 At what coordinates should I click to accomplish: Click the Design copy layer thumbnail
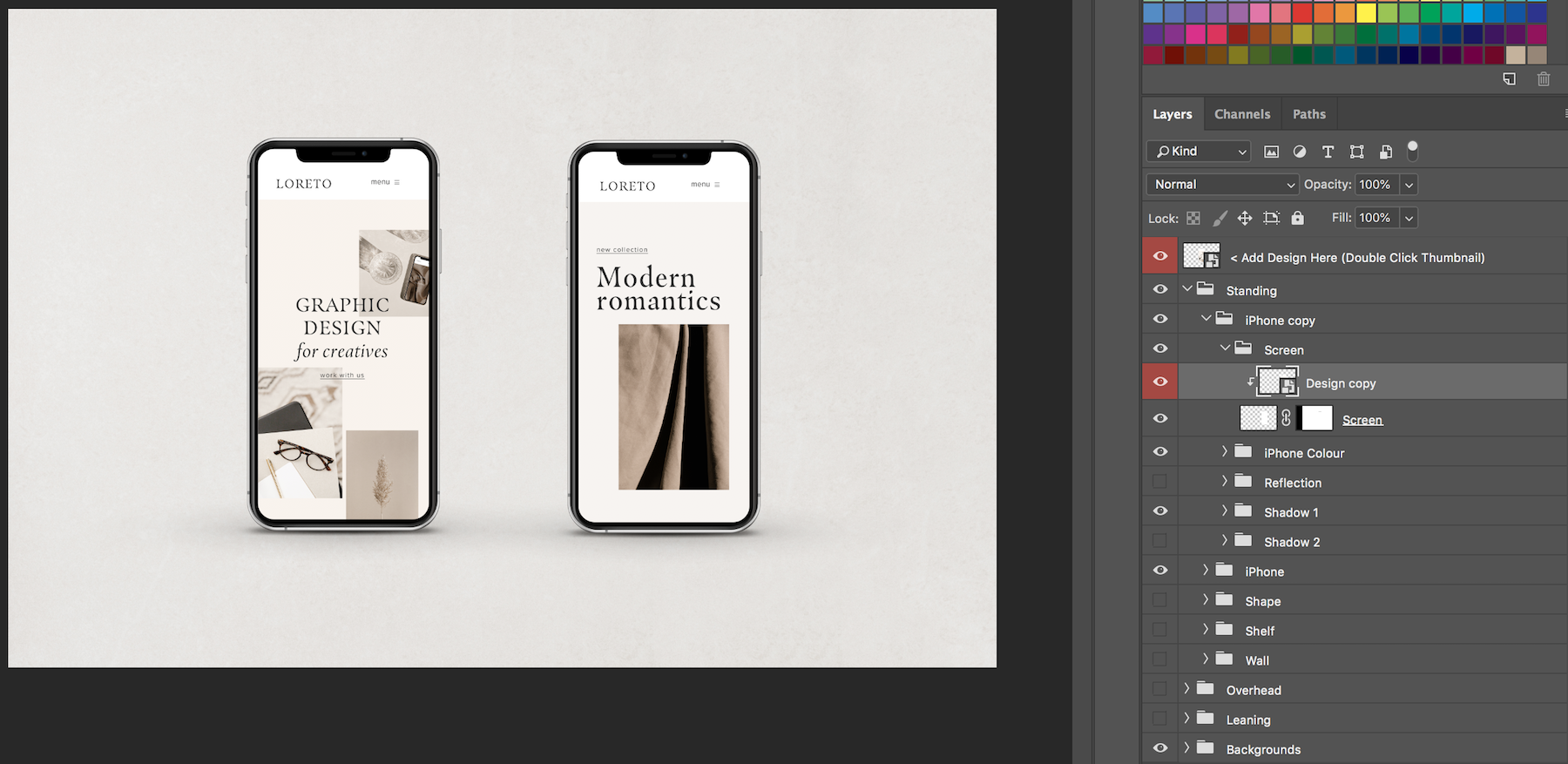coord(1277,382)
